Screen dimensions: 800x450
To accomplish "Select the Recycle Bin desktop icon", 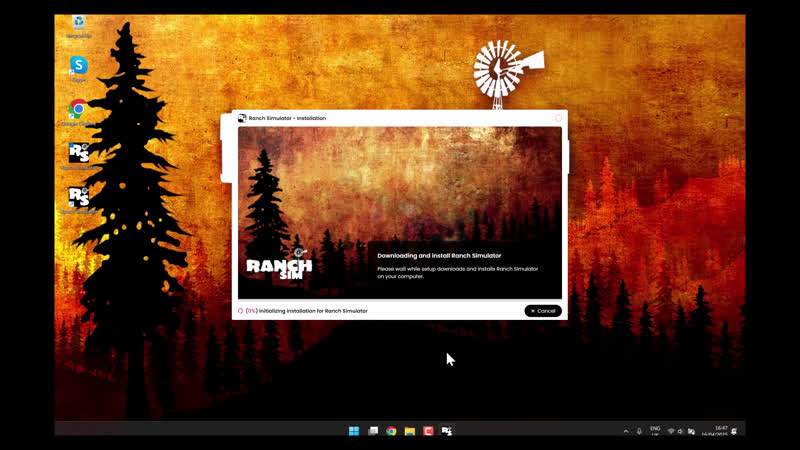I will click(x=79, y=27).
